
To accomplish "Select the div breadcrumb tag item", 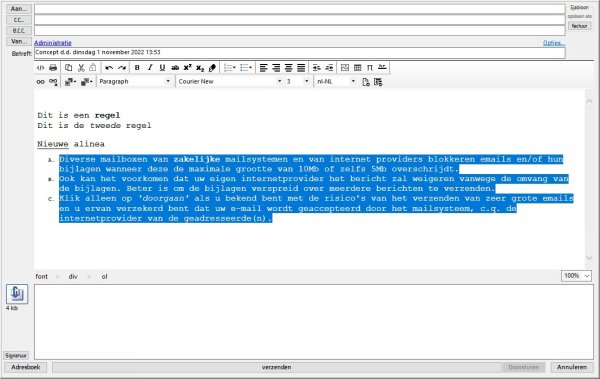I will pos(73,276).
